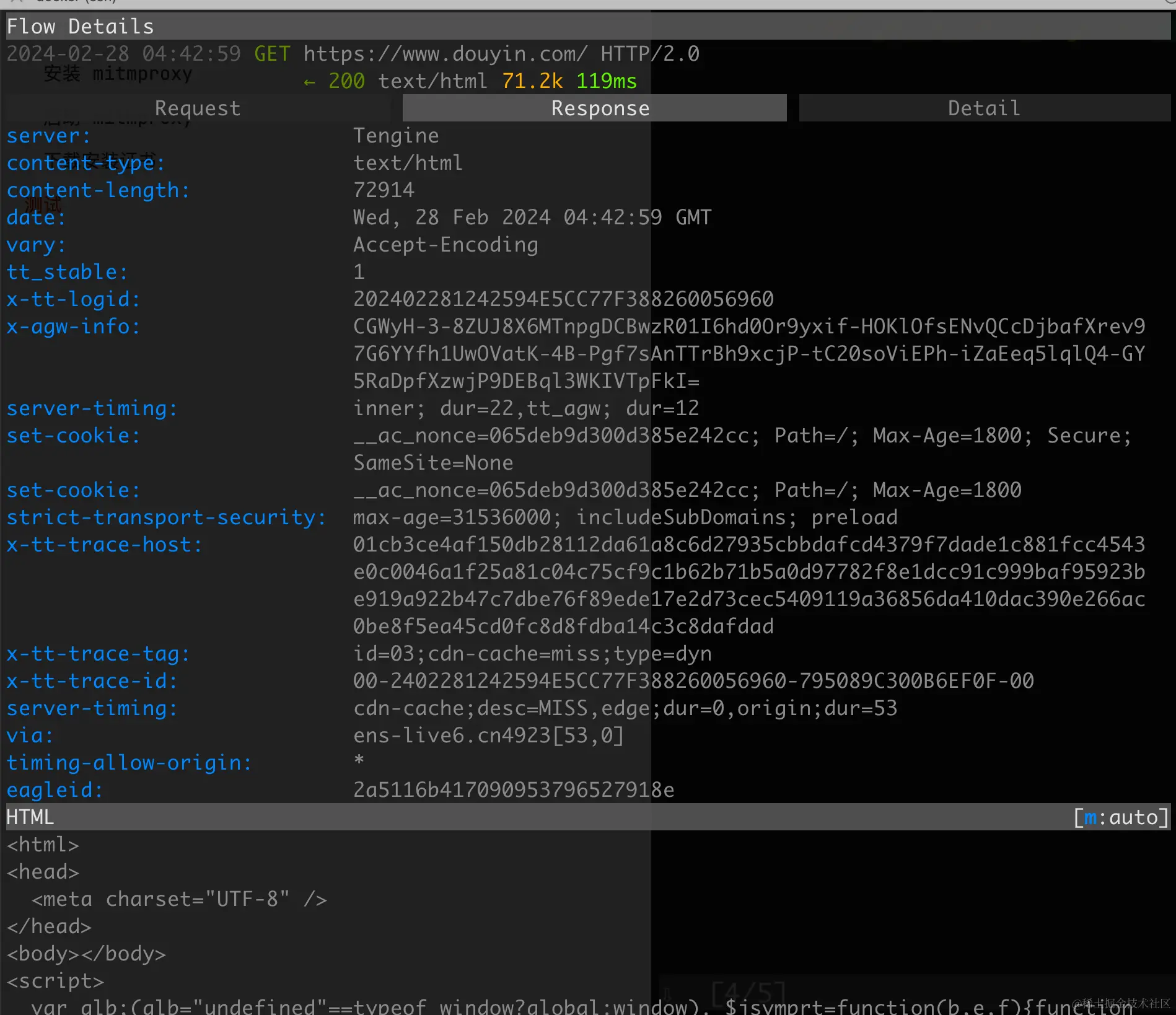Click the second server-timing header name
The height and width of the screenshot is (1015, 1176).
pos(92,708)
